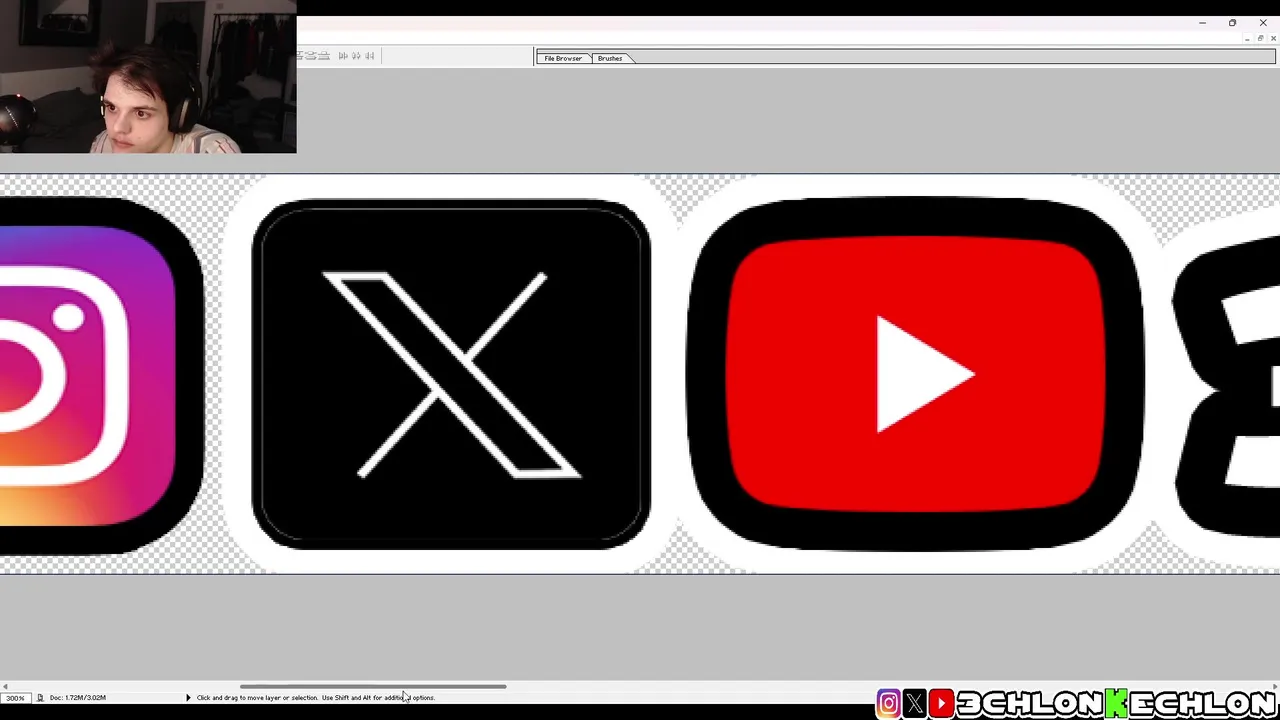The width and height of the screenshot is (1280, 720).
Task: Click the distribute vertical centers icon
Action: [311, 56]
